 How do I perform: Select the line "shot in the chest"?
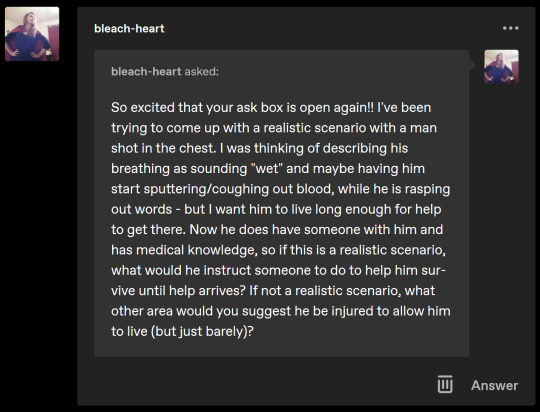(x=259, y=148)
